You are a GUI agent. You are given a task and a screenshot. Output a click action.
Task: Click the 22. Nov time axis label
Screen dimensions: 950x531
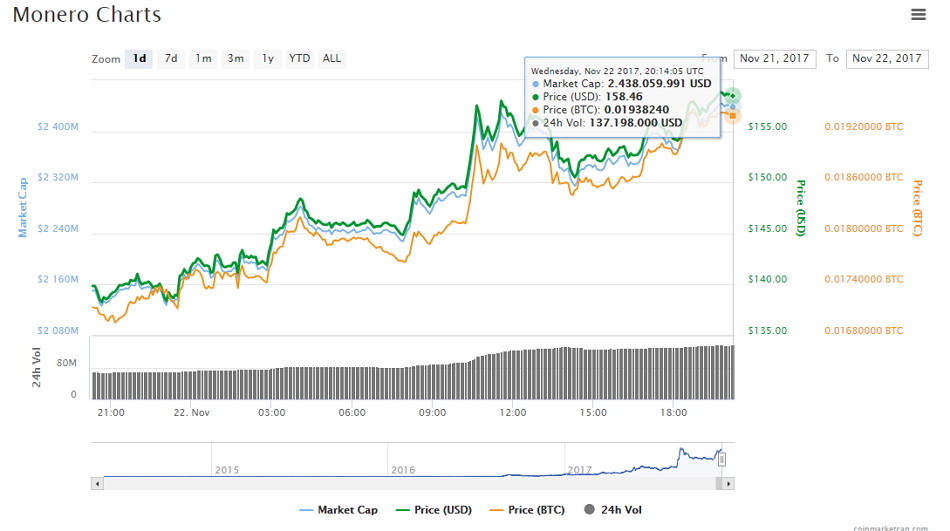tap(191, 413)
